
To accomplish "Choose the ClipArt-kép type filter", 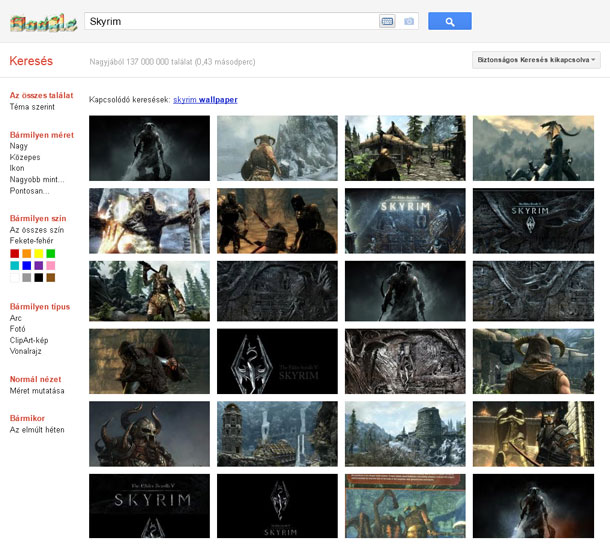I will [29, 340].
